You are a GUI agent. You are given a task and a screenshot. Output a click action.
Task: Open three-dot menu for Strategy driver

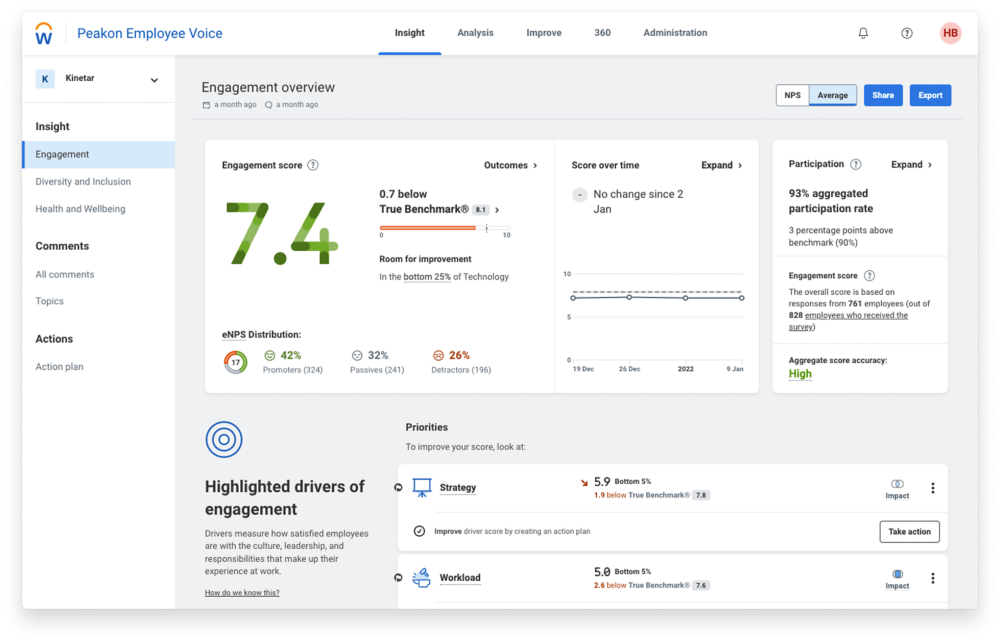(x=933, y=488)
